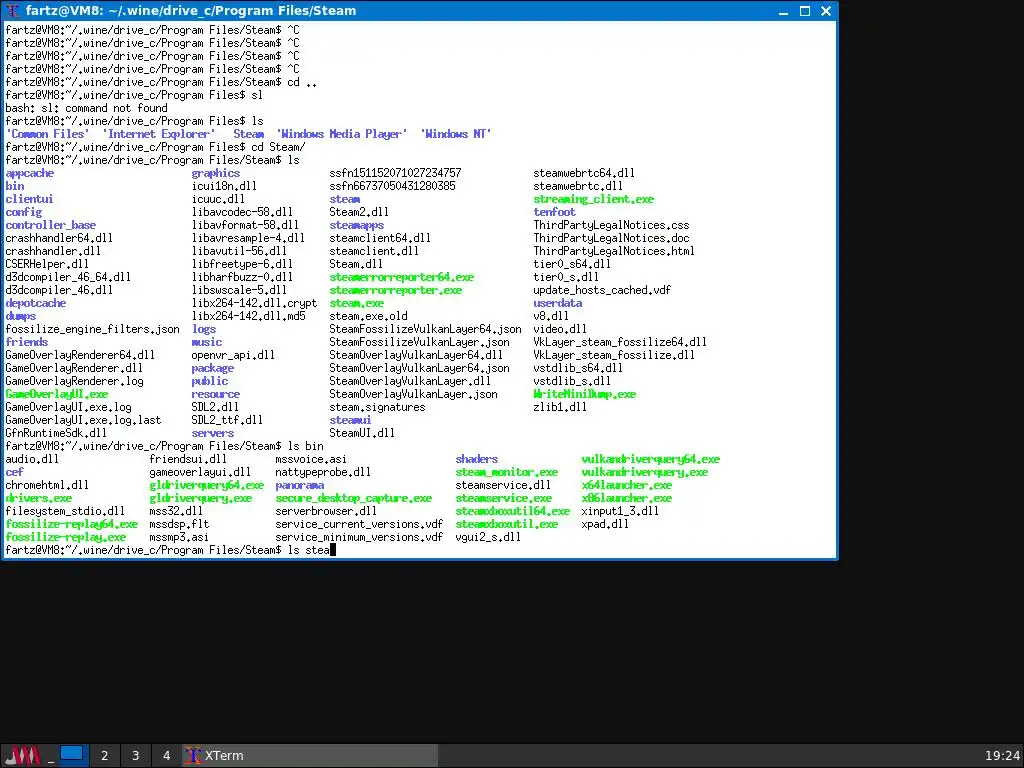Click the 'userdata' directory name
This screenshot has width=1024, height=768.
tap(558, 303)
